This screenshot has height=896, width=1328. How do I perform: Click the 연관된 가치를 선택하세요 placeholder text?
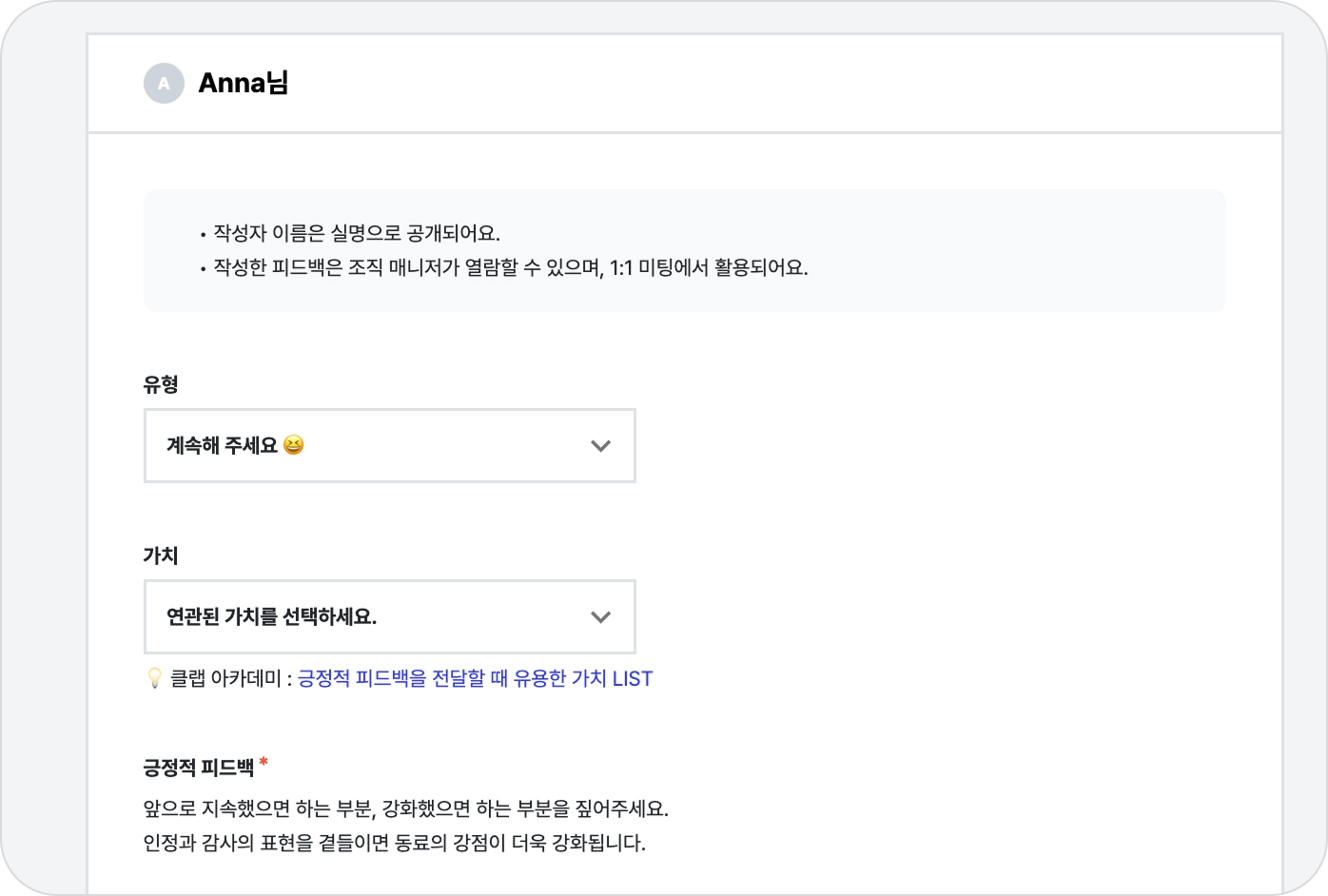271,617
